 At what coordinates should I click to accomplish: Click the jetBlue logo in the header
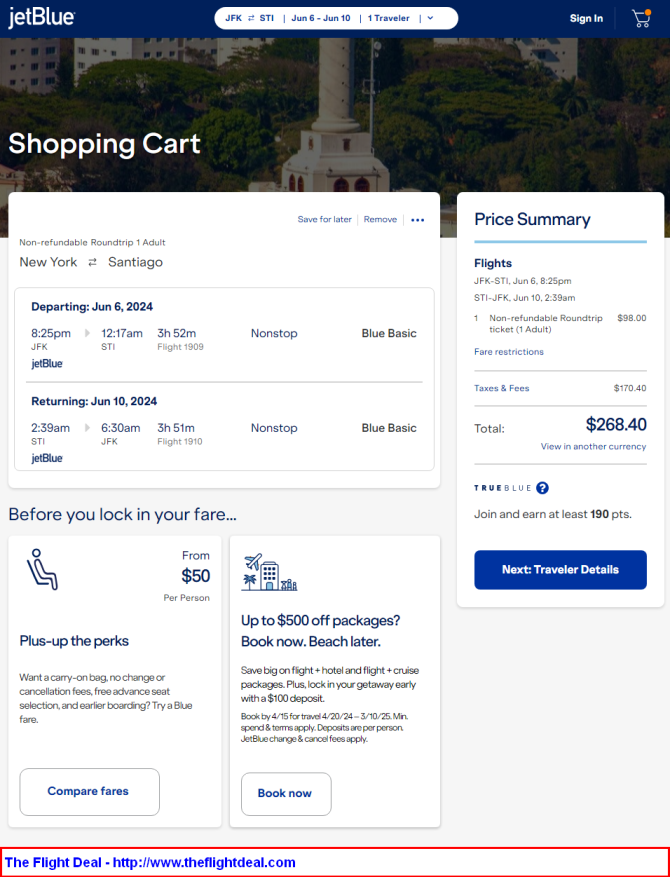click(x=41, y=18)
